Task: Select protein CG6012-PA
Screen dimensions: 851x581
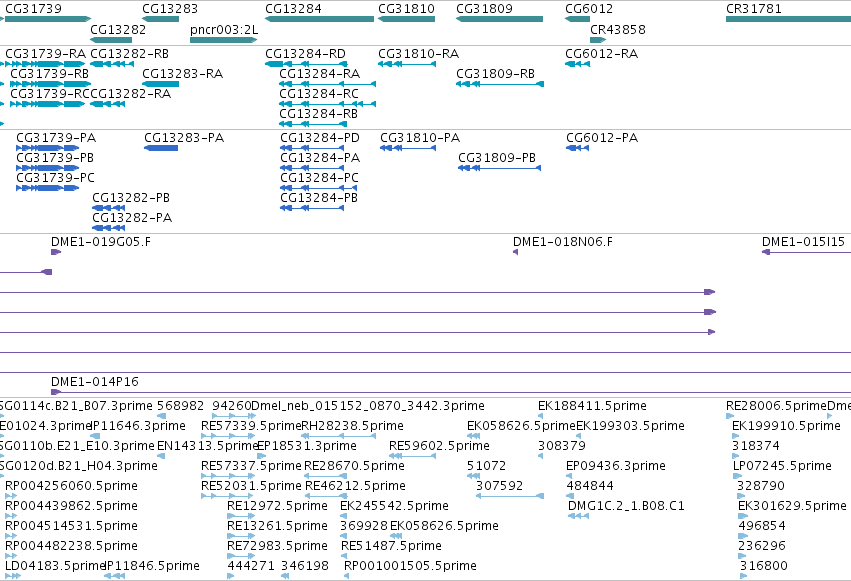Action: point(577,148)
